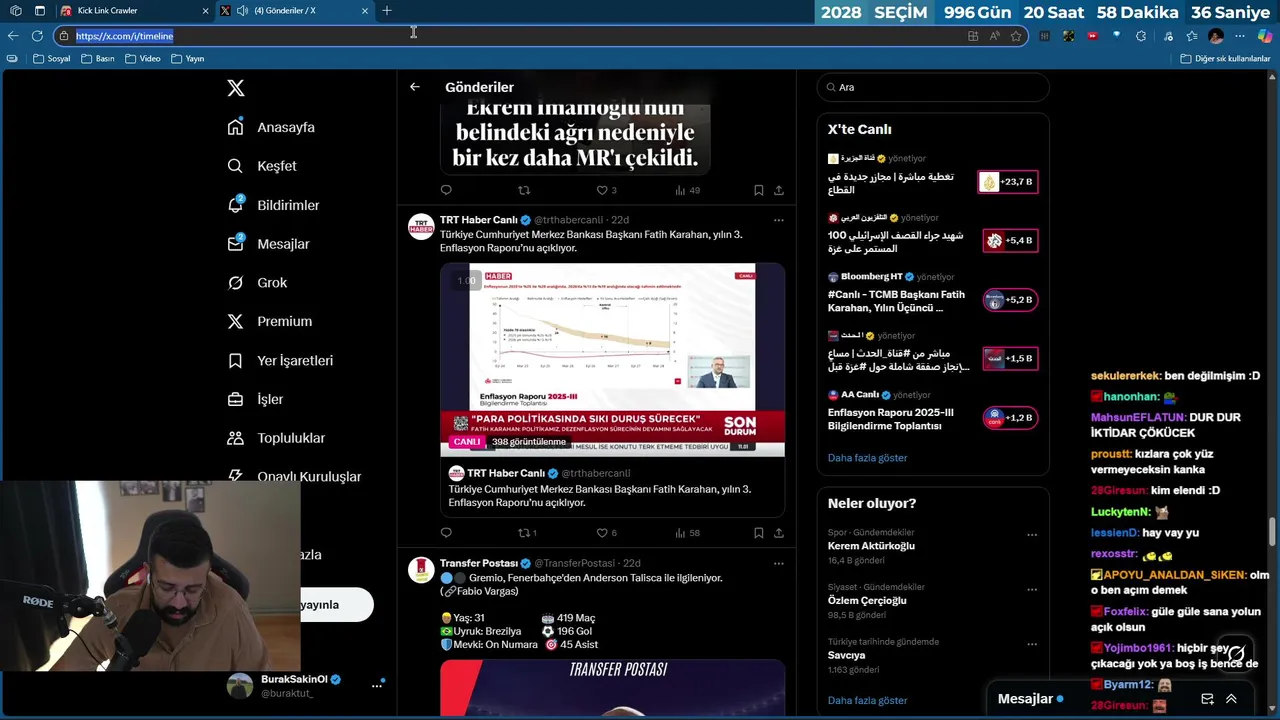This screenshot has height=720, width=1280.
Task: Open Diğer sık kullanılanlar folder
Action: pos(1224,59)
